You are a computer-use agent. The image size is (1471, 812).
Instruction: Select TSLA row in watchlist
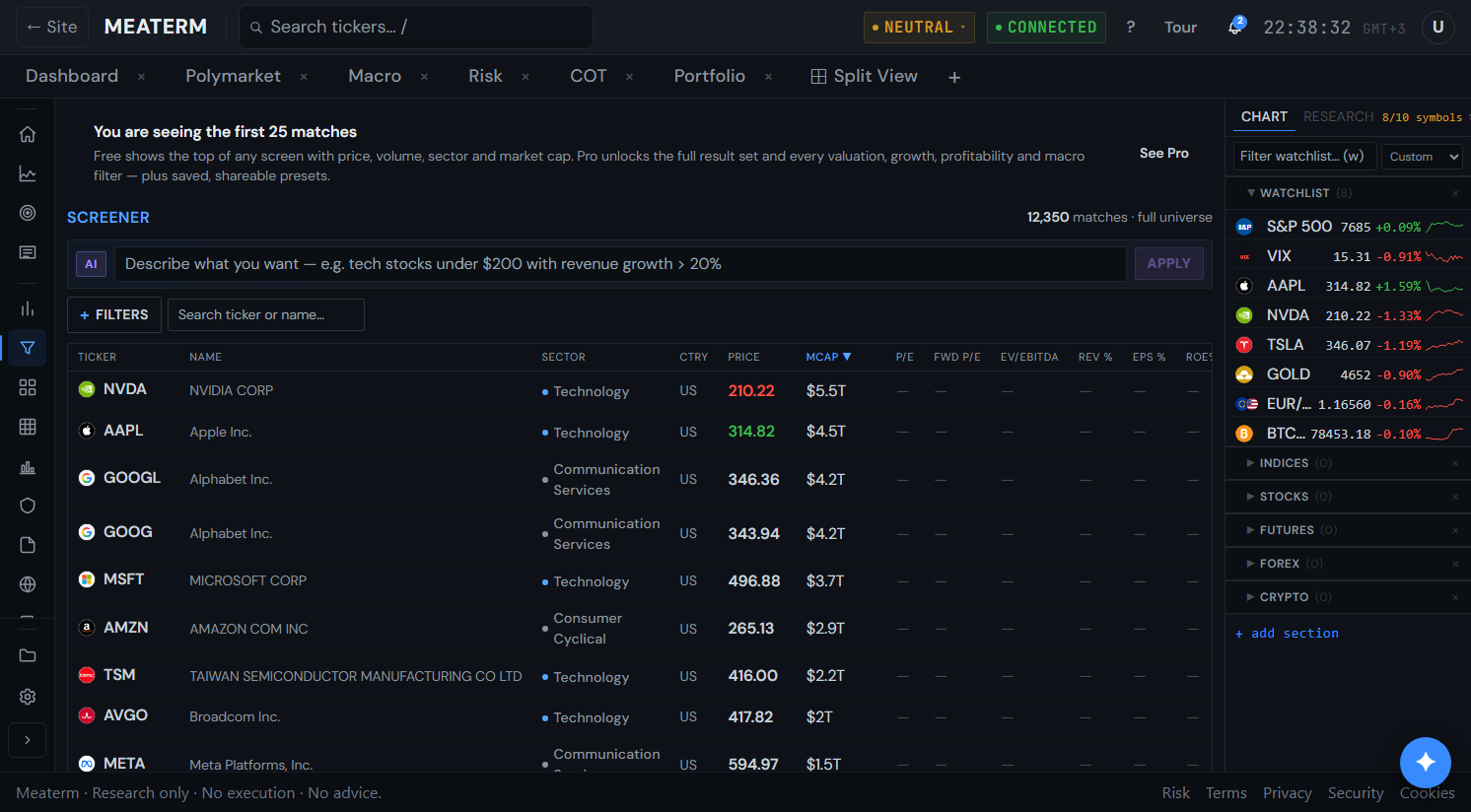tap(1348, 345)
